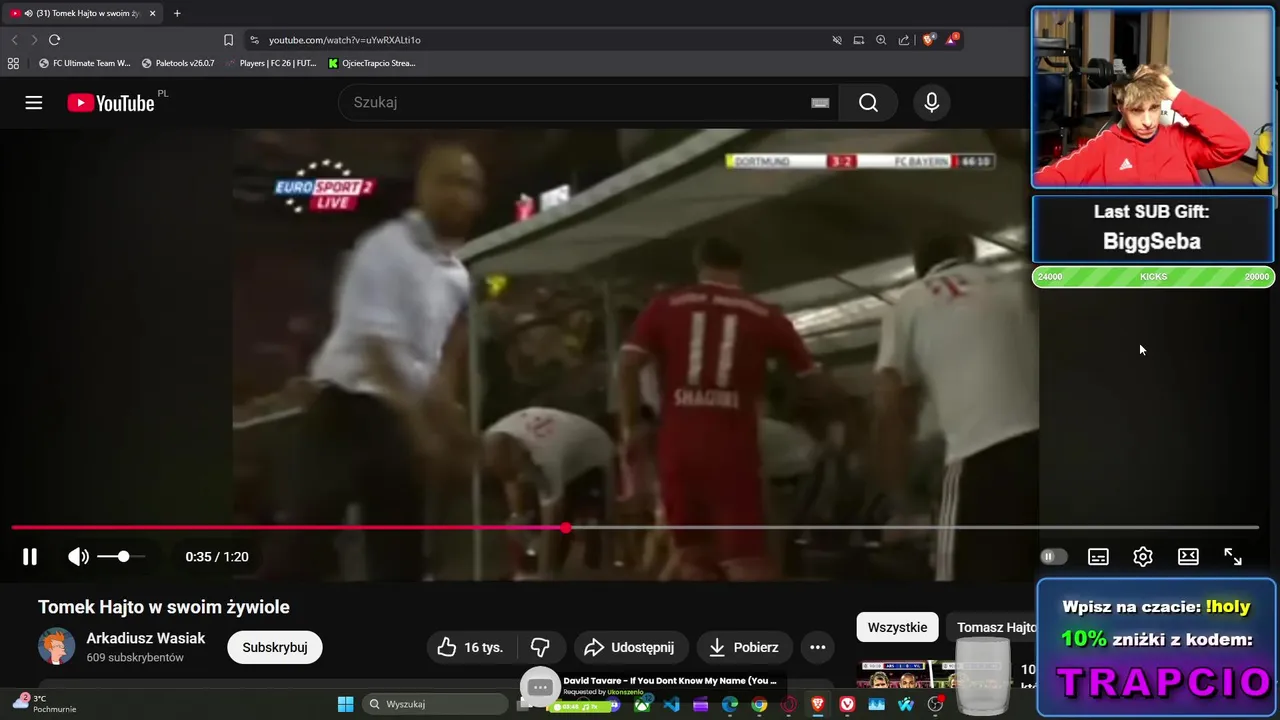
Task: Click the 0:35 / 1:20 time display
Action: (217, 557)
